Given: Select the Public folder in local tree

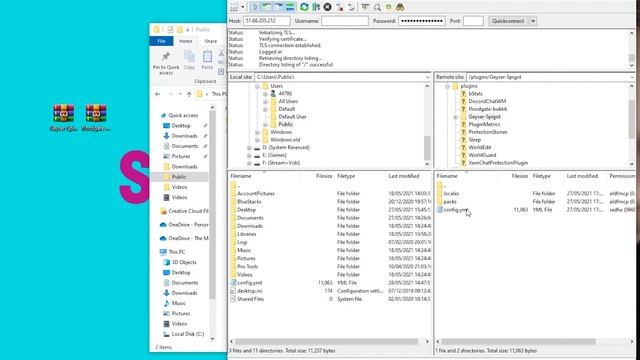Looking at the screenshot, I should [285, 124].
